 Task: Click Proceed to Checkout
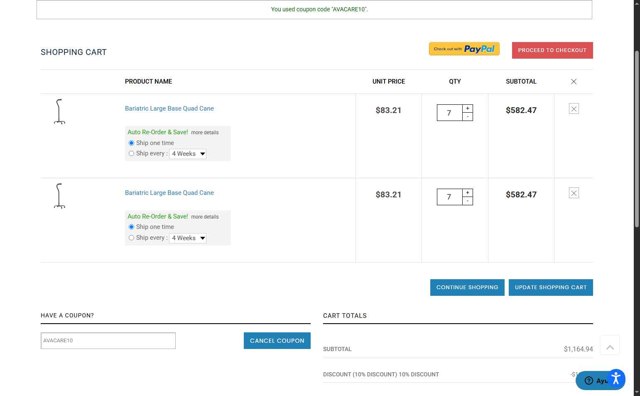coord(552,50)
